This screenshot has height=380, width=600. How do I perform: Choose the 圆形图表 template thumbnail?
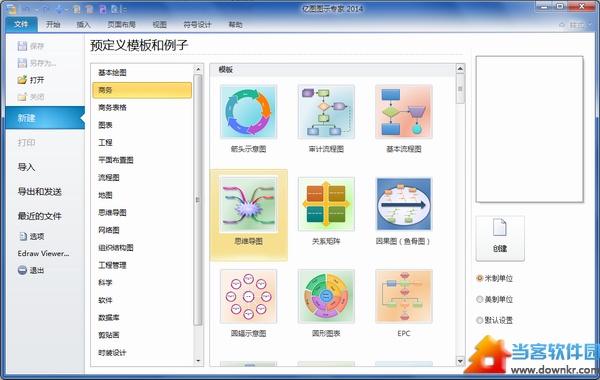coord(326,296)
